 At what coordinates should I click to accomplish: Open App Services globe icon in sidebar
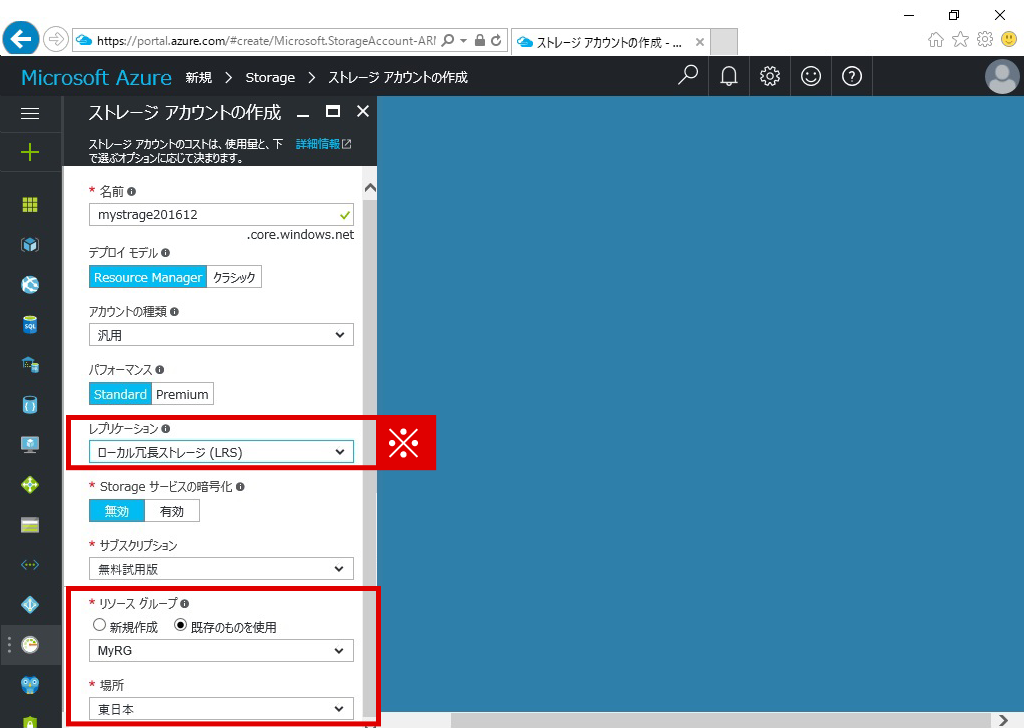pos(30,285)
